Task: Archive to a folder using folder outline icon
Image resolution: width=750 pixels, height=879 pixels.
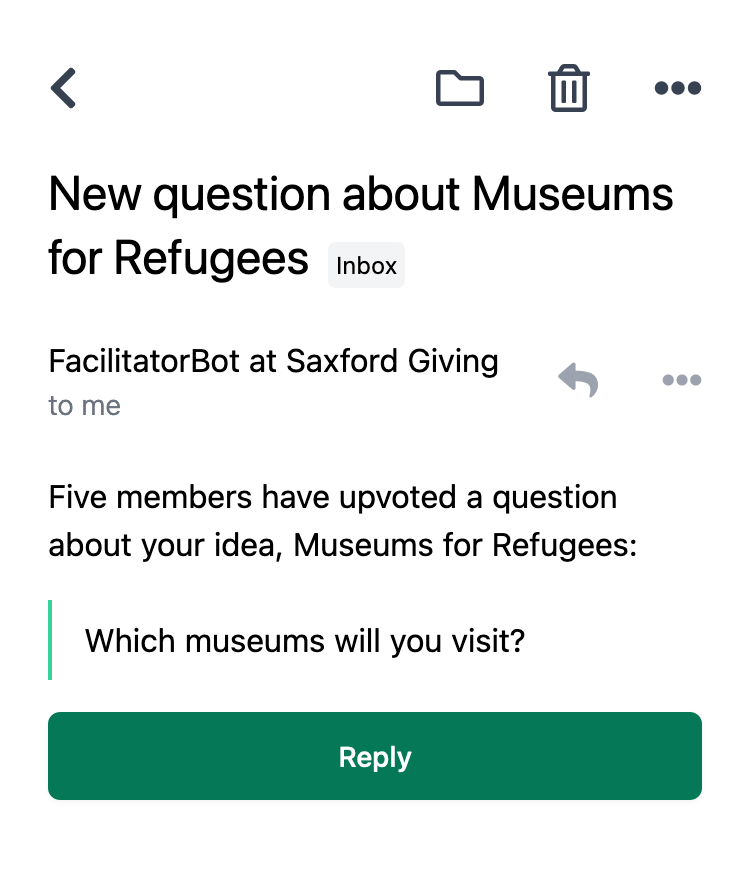Action: [x=460, y=88]
